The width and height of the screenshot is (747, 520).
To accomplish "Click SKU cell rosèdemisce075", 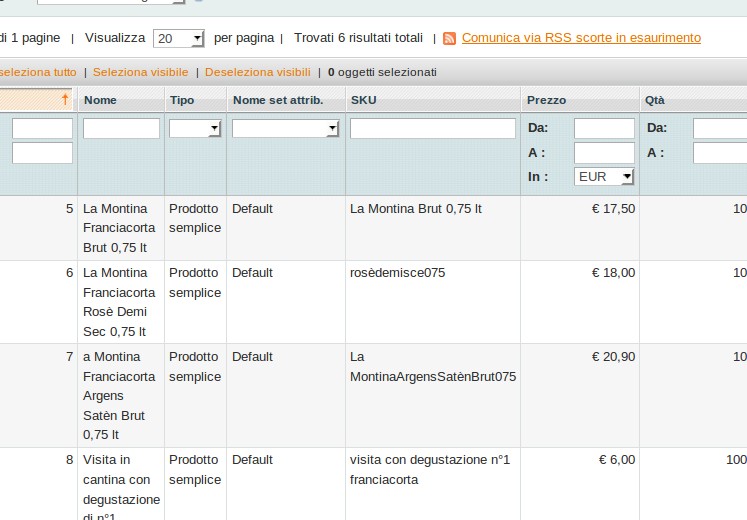I will pyautogui.click(x=397, y=273).
